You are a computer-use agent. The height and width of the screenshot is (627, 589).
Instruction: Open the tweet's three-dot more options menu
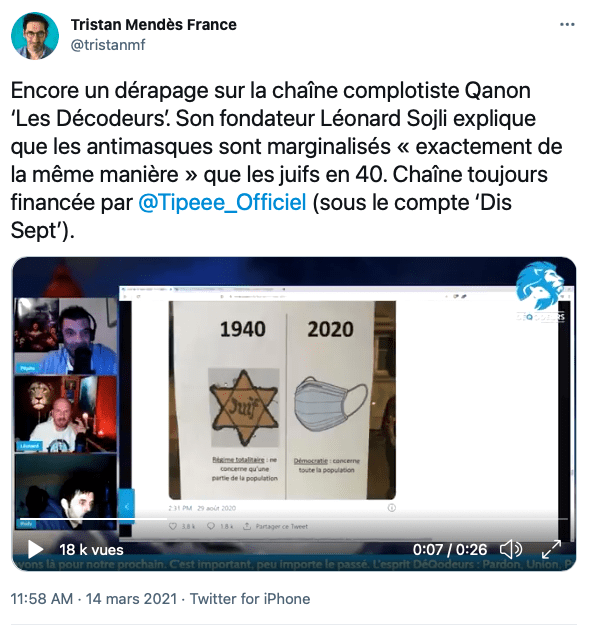(567, 25)
